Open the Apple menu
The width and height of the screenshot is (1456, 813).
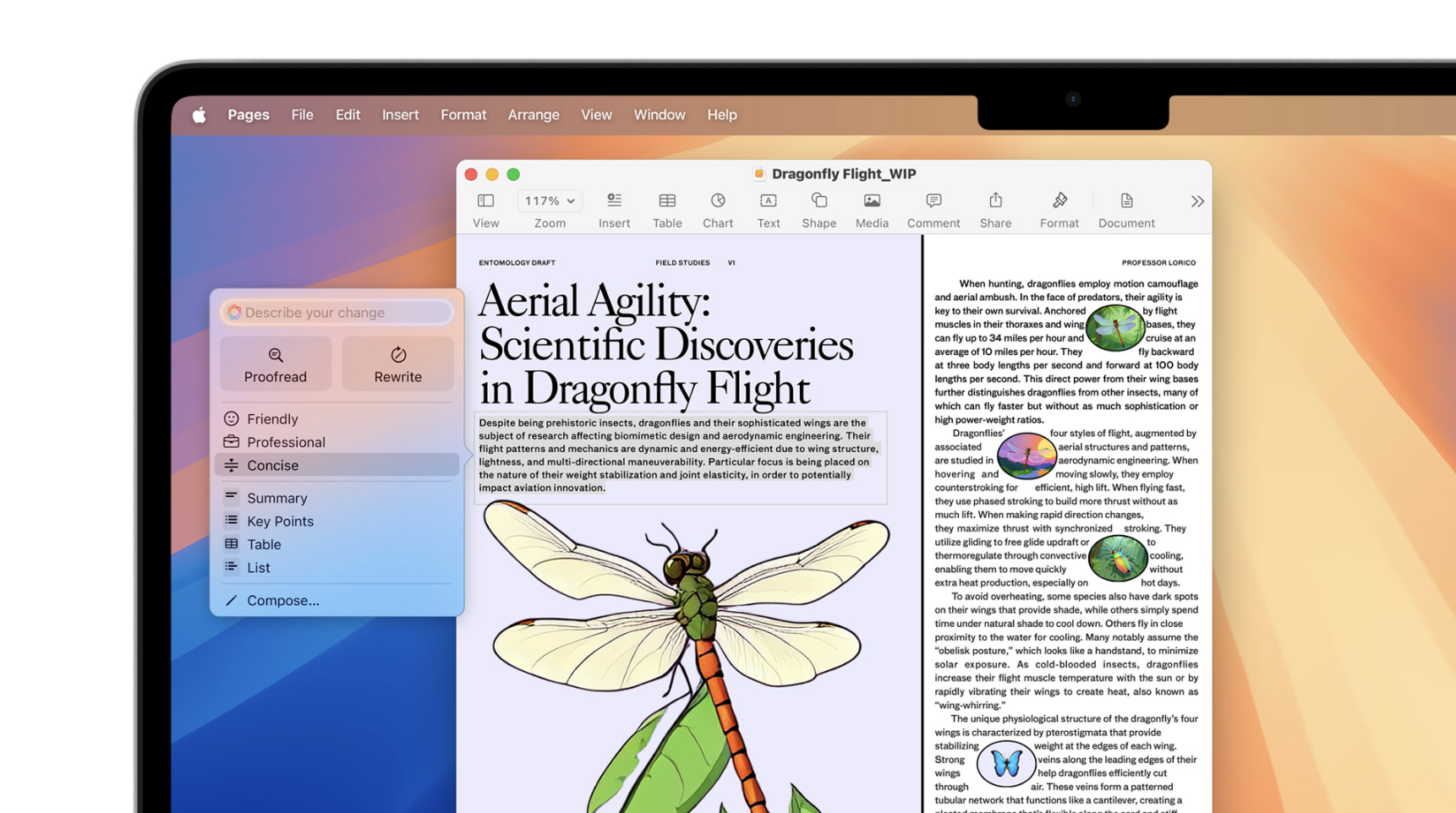coord(199,115)
